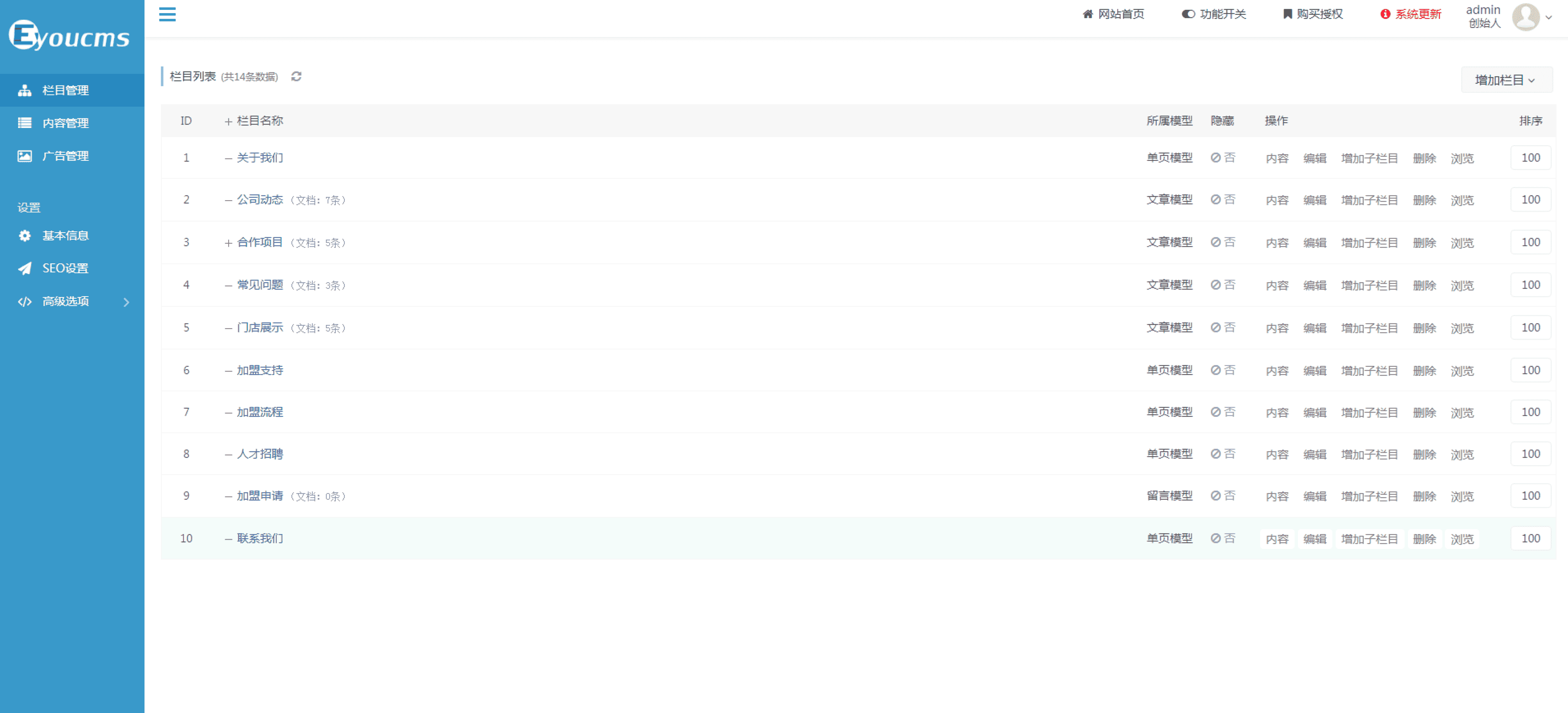Click the 广告管理 picture icon
The image size is (1568, 713).
25,156
